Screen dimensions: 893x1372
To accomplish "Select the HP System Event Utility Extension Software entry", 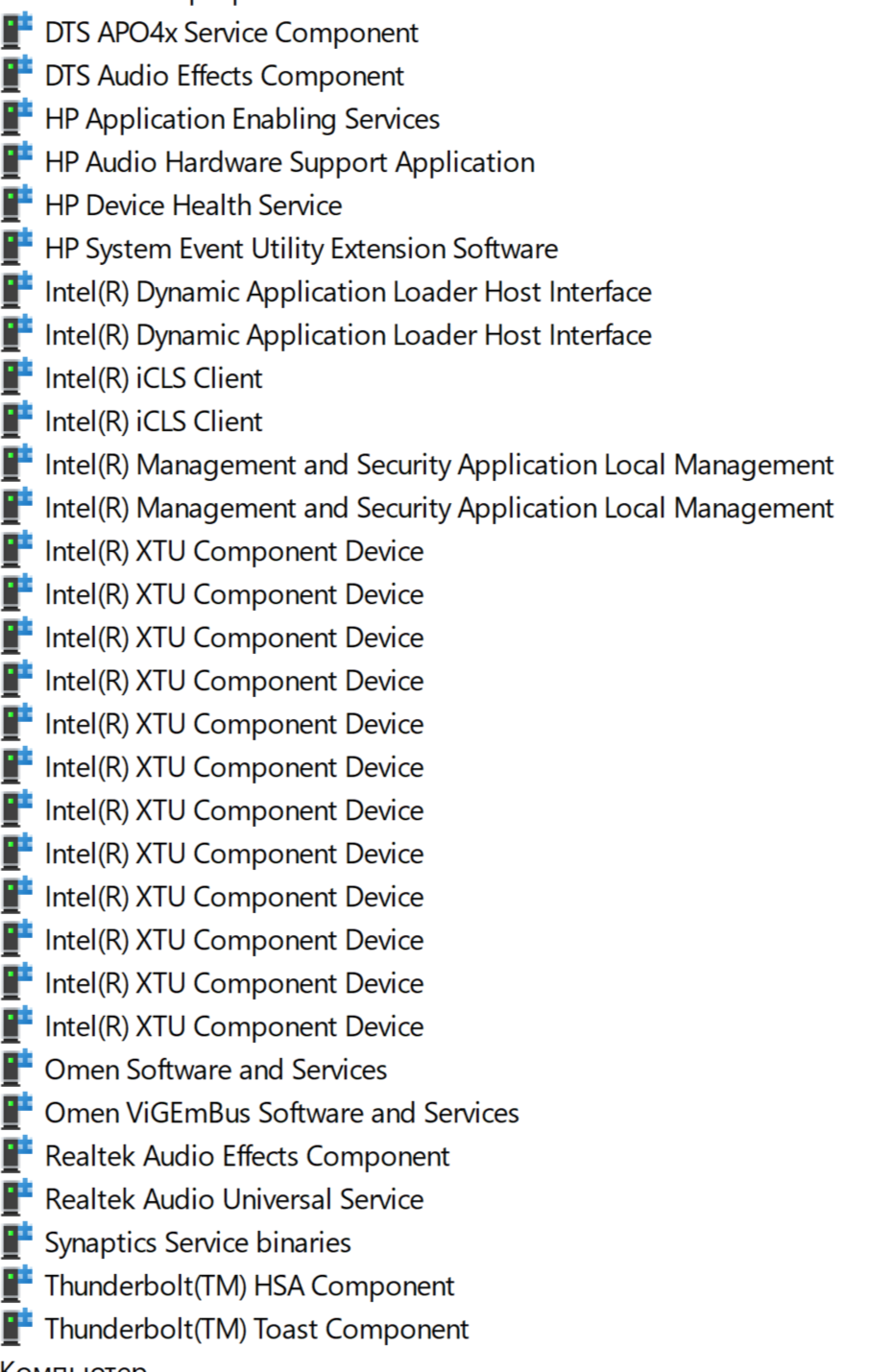I will click(301, 248).
